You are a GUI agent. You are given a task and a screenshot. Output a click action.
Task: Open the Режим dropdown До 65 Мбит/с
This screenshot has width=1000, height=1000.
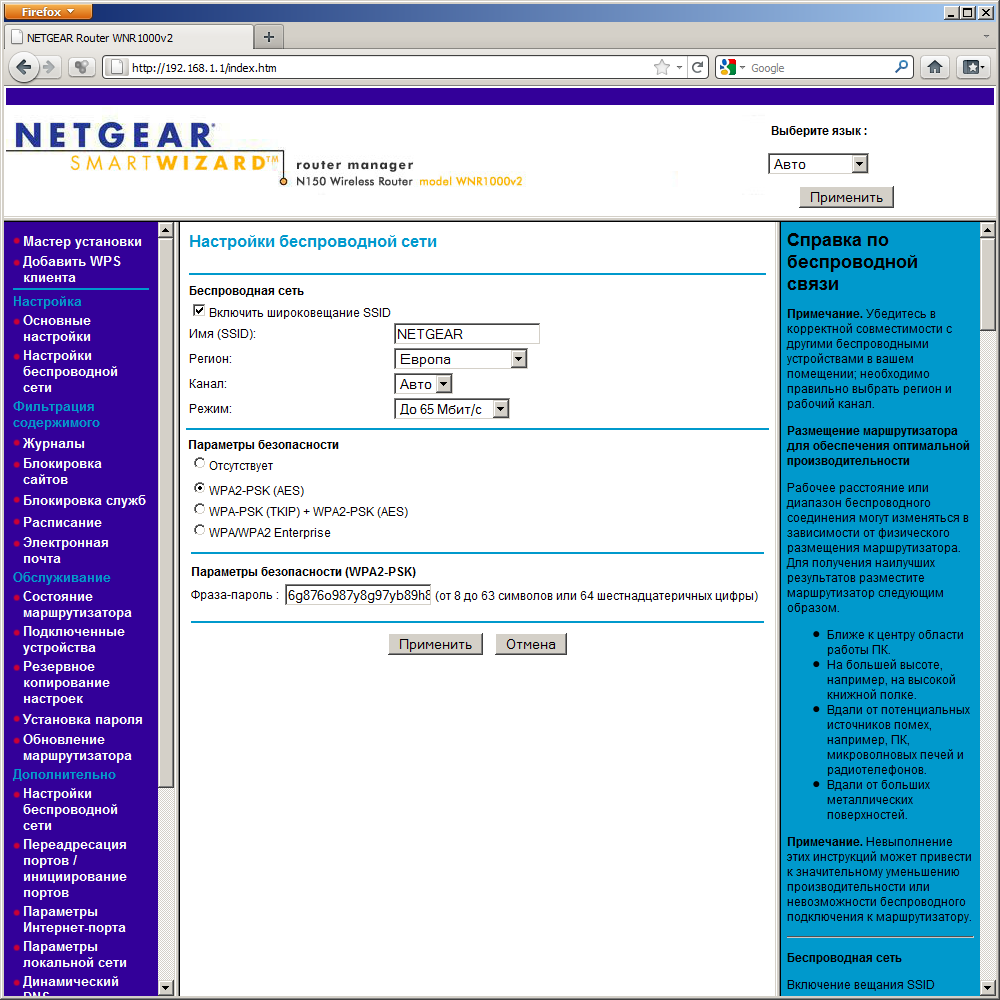pyautogui.click(x=452, y=409)
